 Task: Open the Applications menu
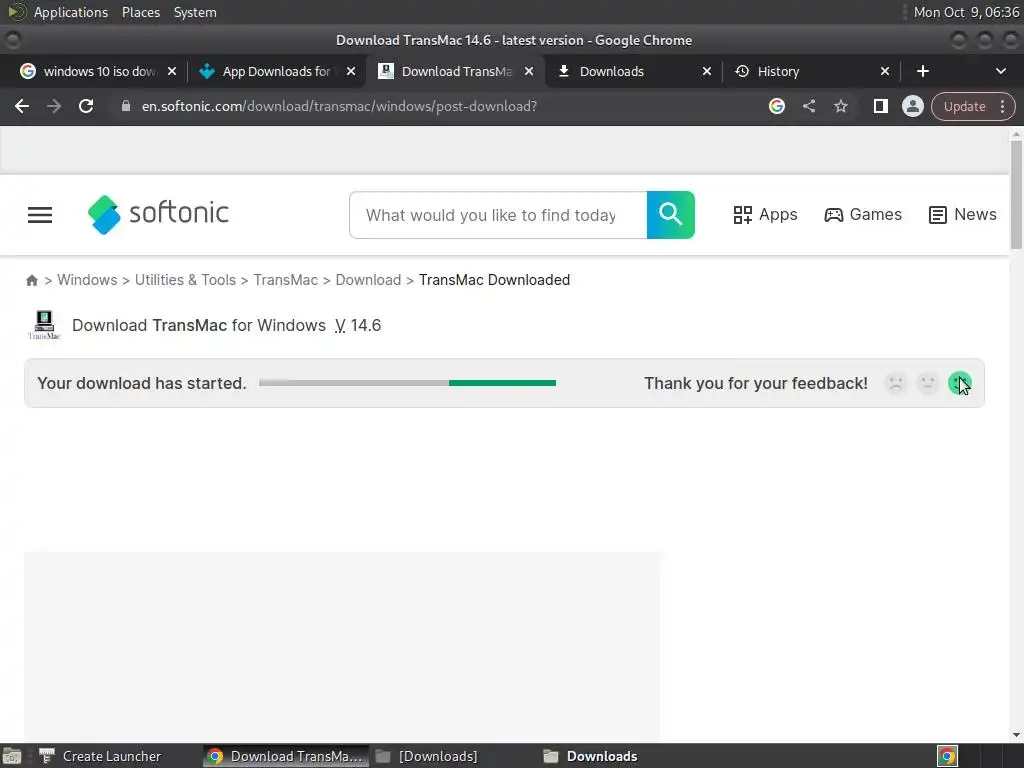(71, 12)
